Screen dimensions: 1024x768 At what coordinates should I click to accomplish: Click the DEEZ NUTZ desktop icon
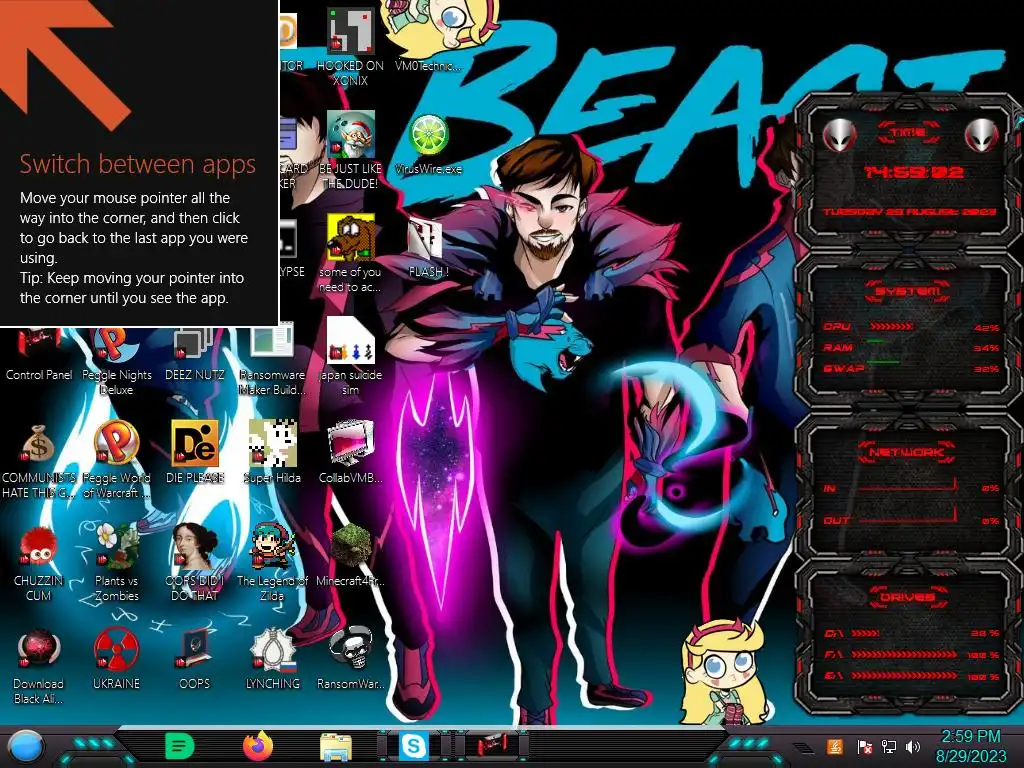[x=194, y=342]
